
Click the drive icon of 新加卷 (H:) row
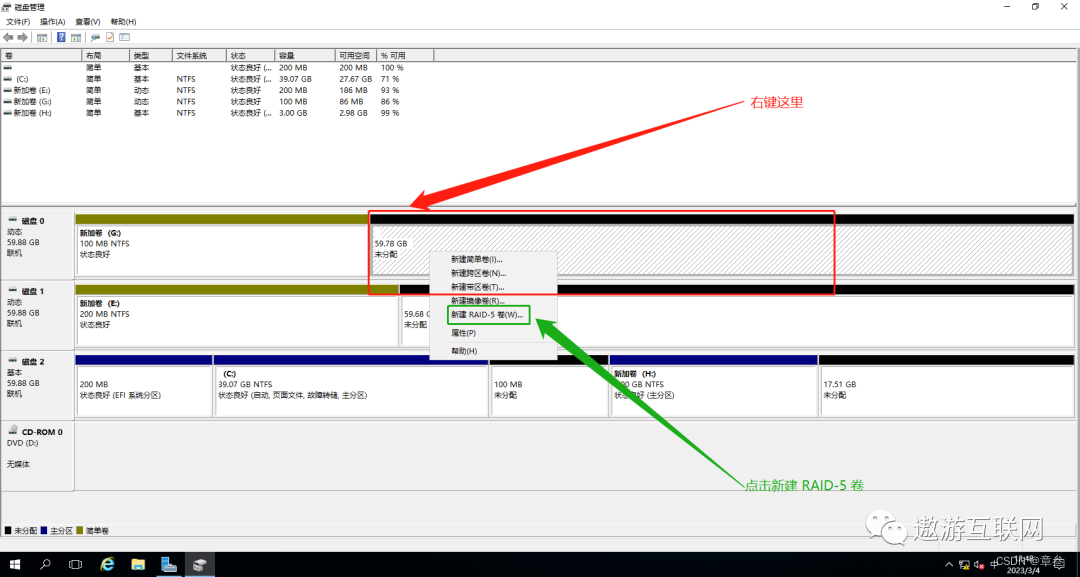point(8,113)
